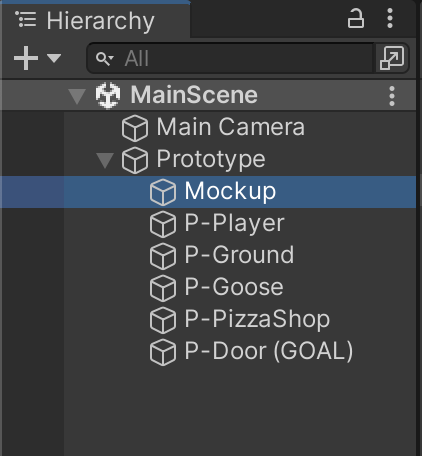Toggle the Hierarchy panel lock icon
Screen dimensions: 422x456
tap(356, 18)
